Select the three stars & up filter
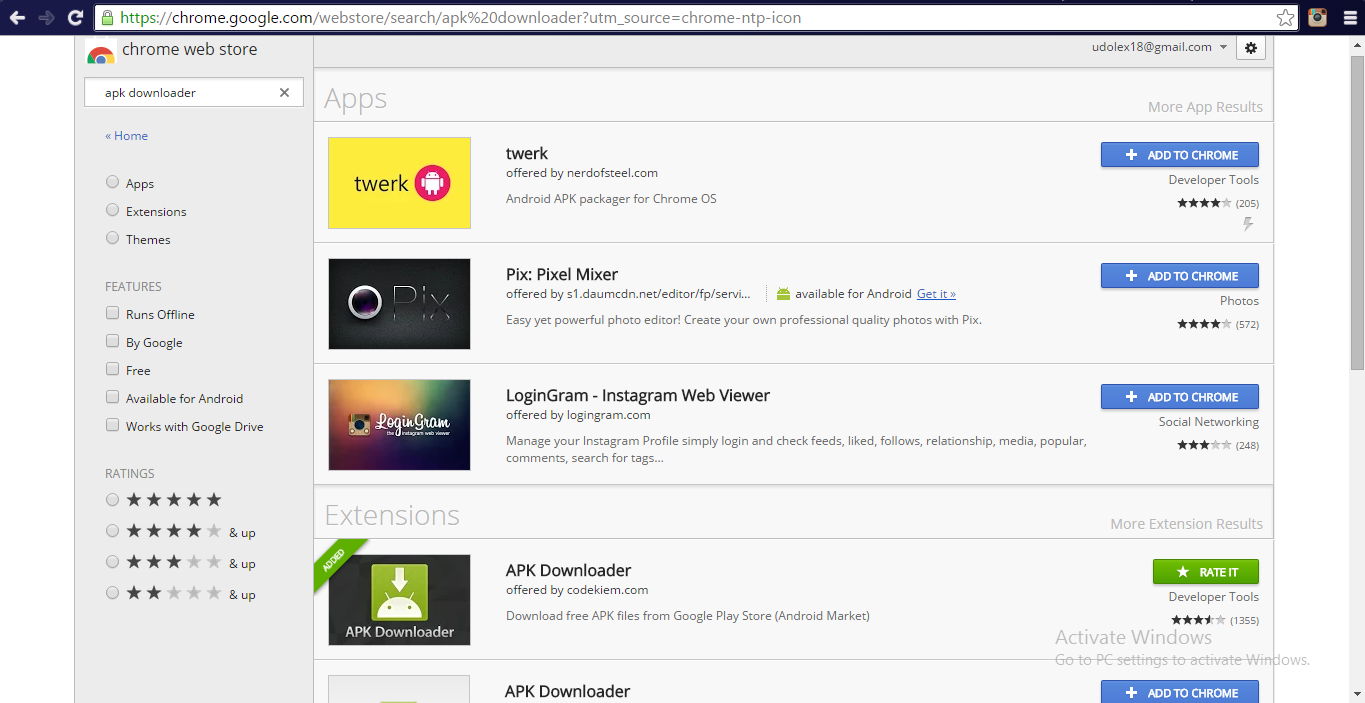 [112, 562]
